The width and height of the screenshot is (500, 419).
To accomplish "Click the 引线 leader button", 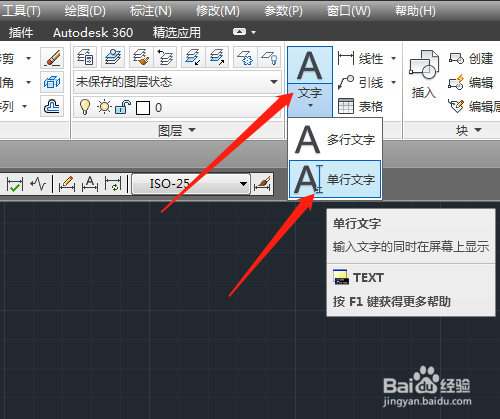I will tap(360, 82).
